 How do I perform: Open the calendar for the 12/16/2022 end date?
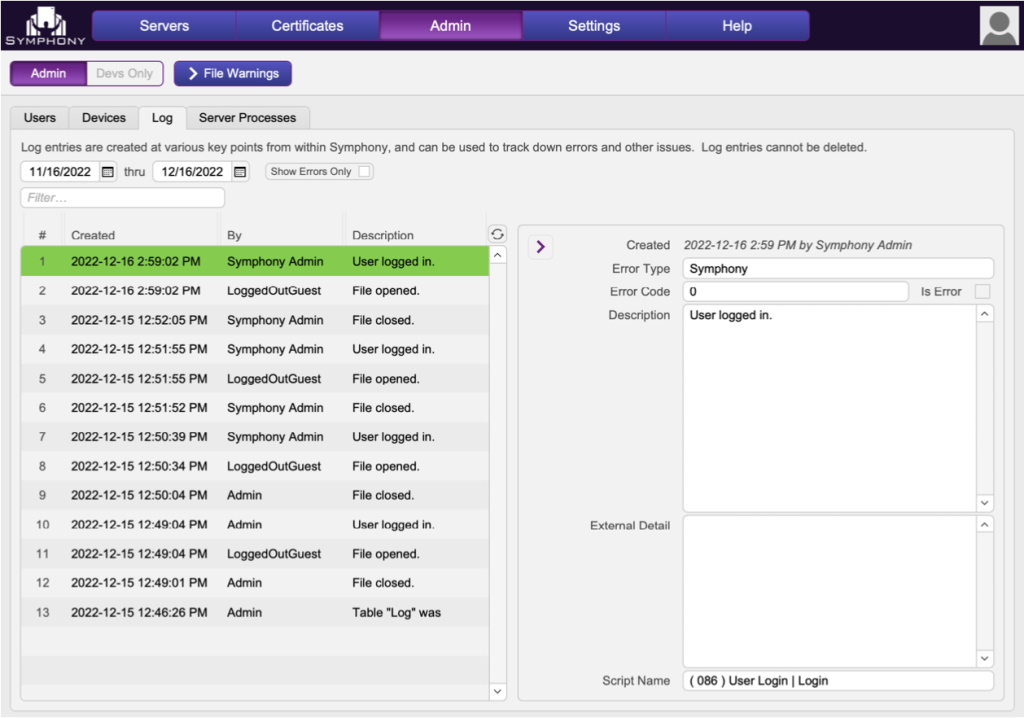[238, 171]
